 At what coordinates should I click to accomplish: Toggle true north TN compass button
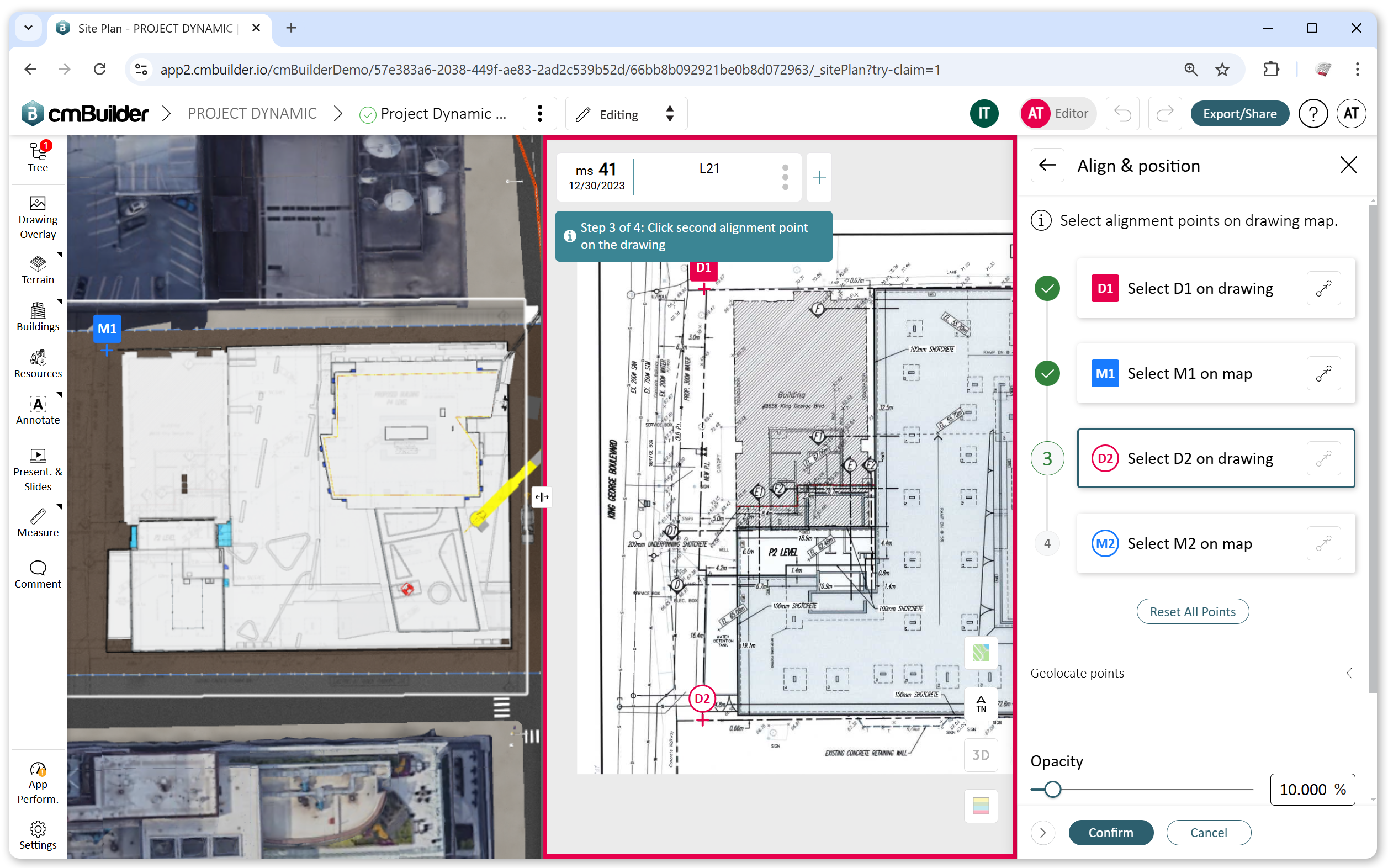[981, 704]
